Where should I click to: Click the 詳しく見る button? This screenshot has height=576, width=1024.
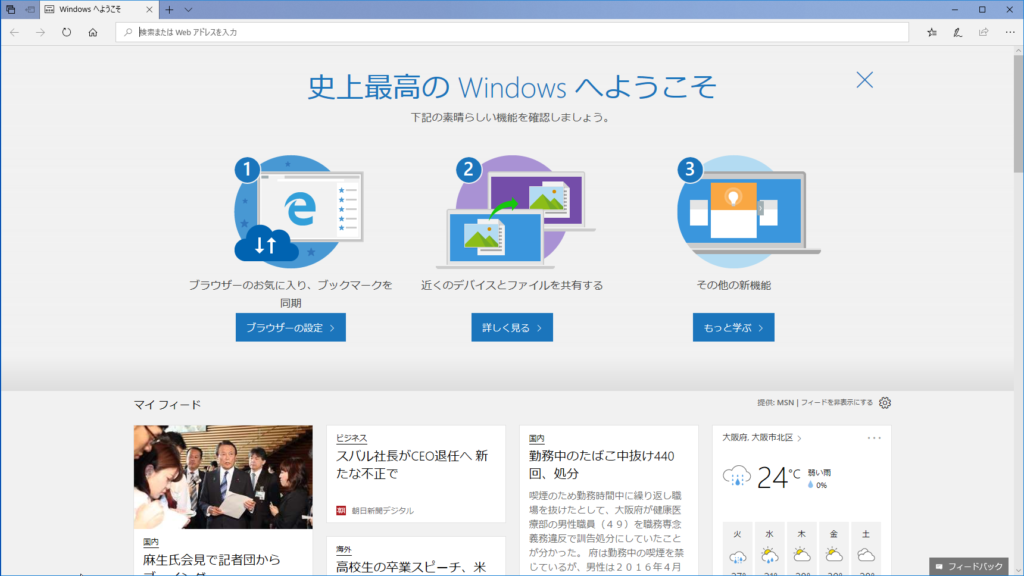[511, 327]
